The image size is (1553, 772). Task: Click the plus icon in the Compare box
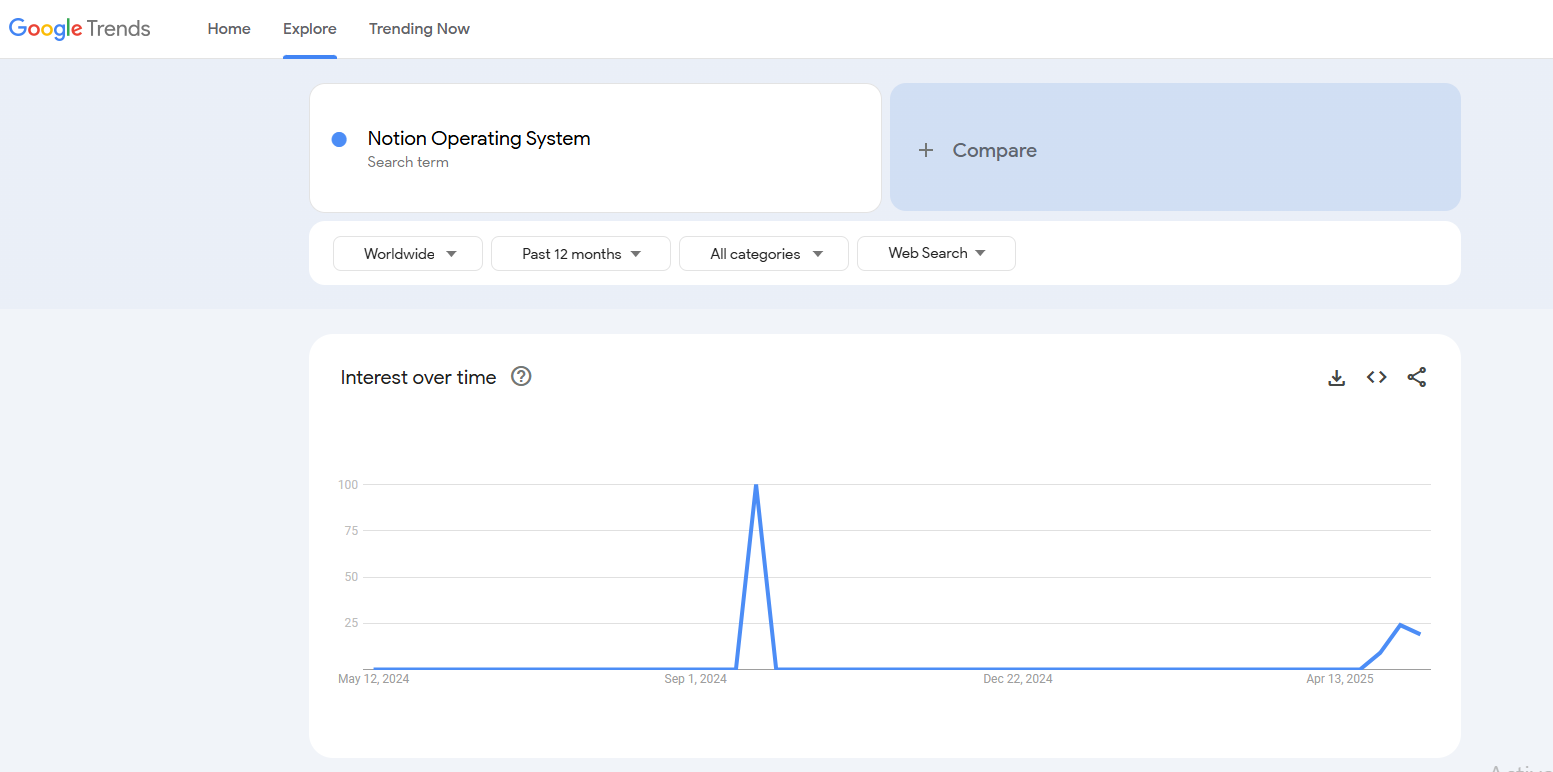click(x=926, y=150)
